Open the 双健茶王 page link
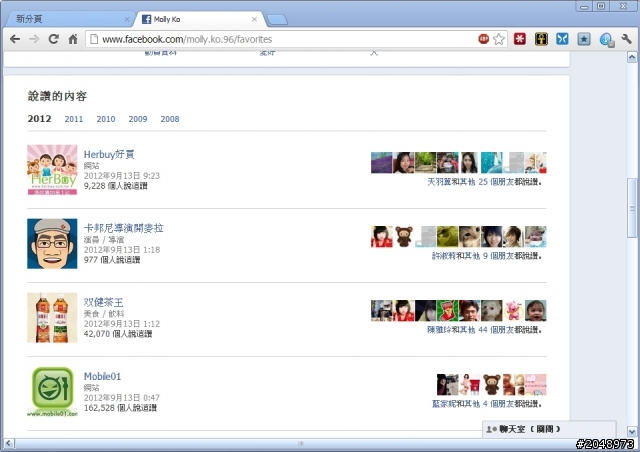The image size is (640, 452). pos(103,303)
